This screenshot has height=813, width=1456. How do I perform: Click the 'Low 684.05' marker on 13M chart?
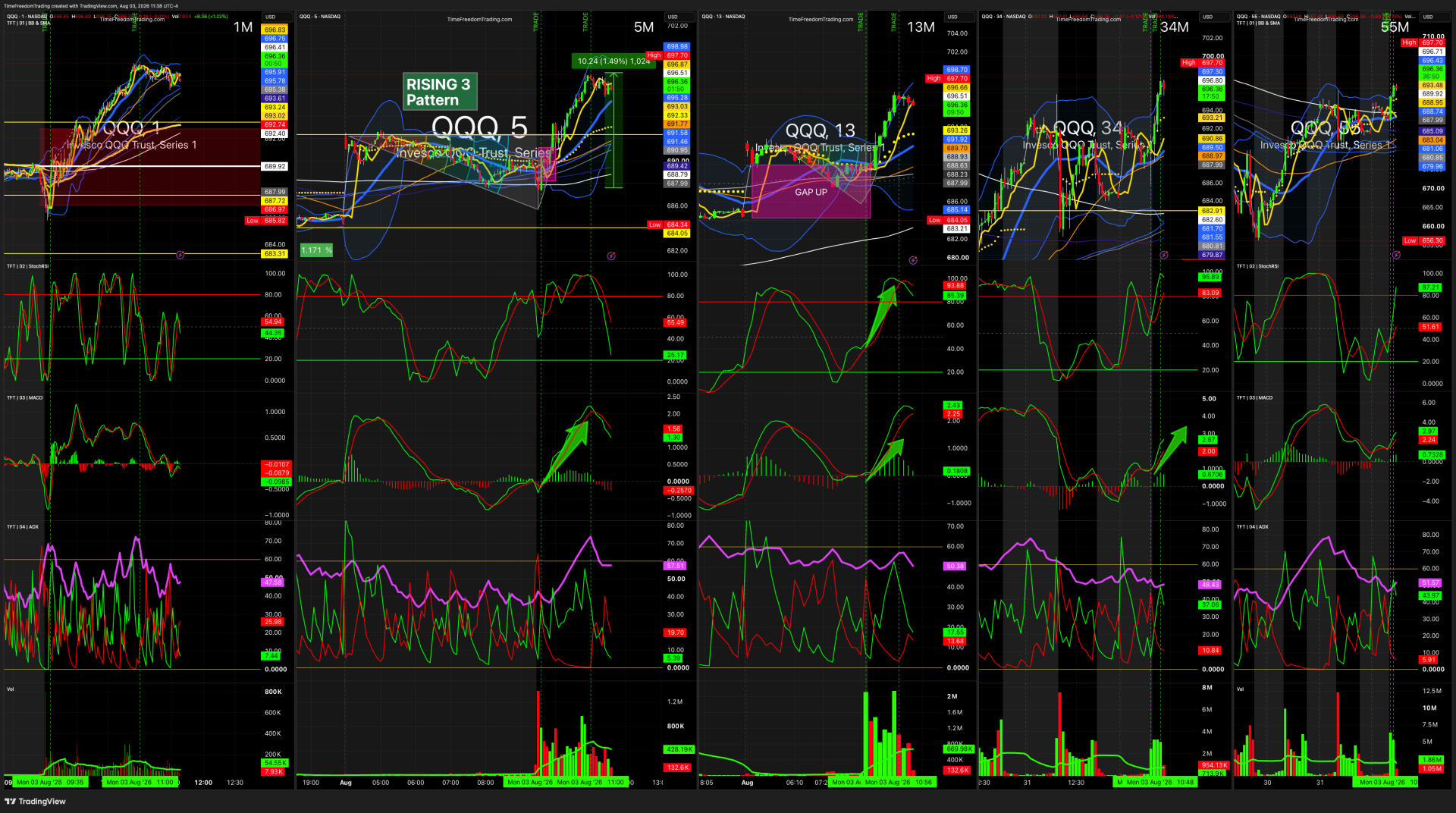[949, 221]
